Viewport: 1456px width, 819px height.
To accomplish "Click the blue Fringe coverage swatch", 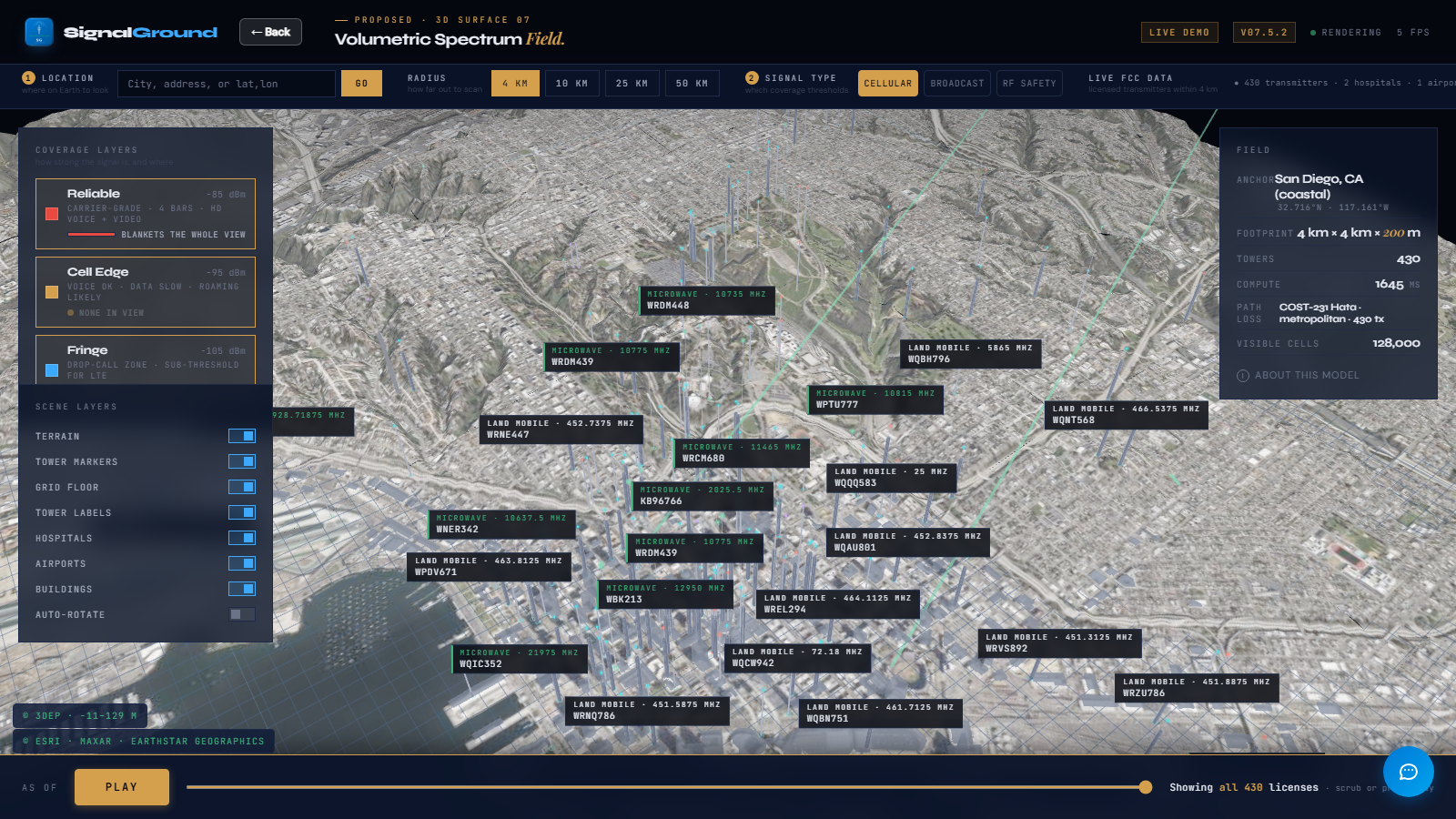I will tap(52, 370).
